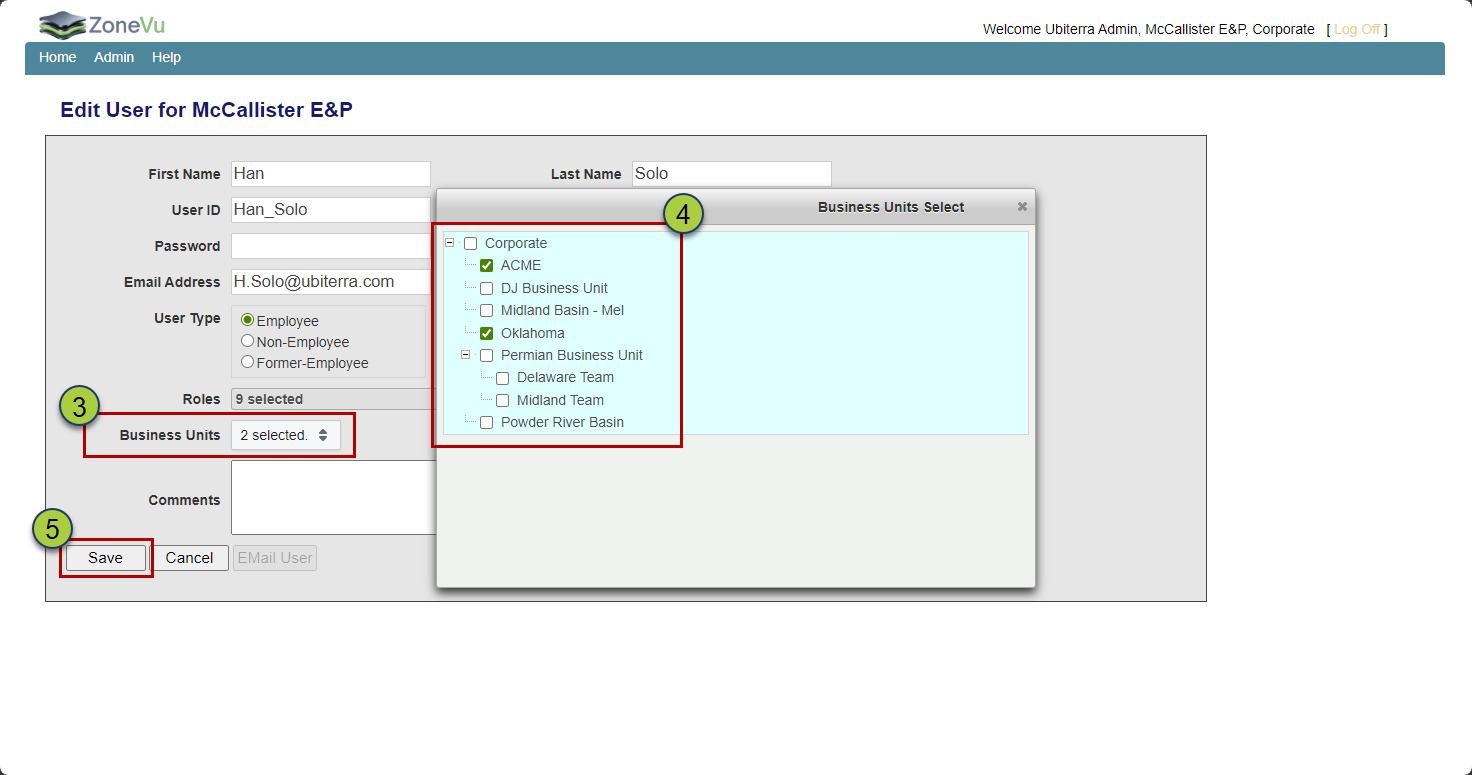Click the Permian Business Unit label
The image size is (1472, 775).
pos(572,356)
